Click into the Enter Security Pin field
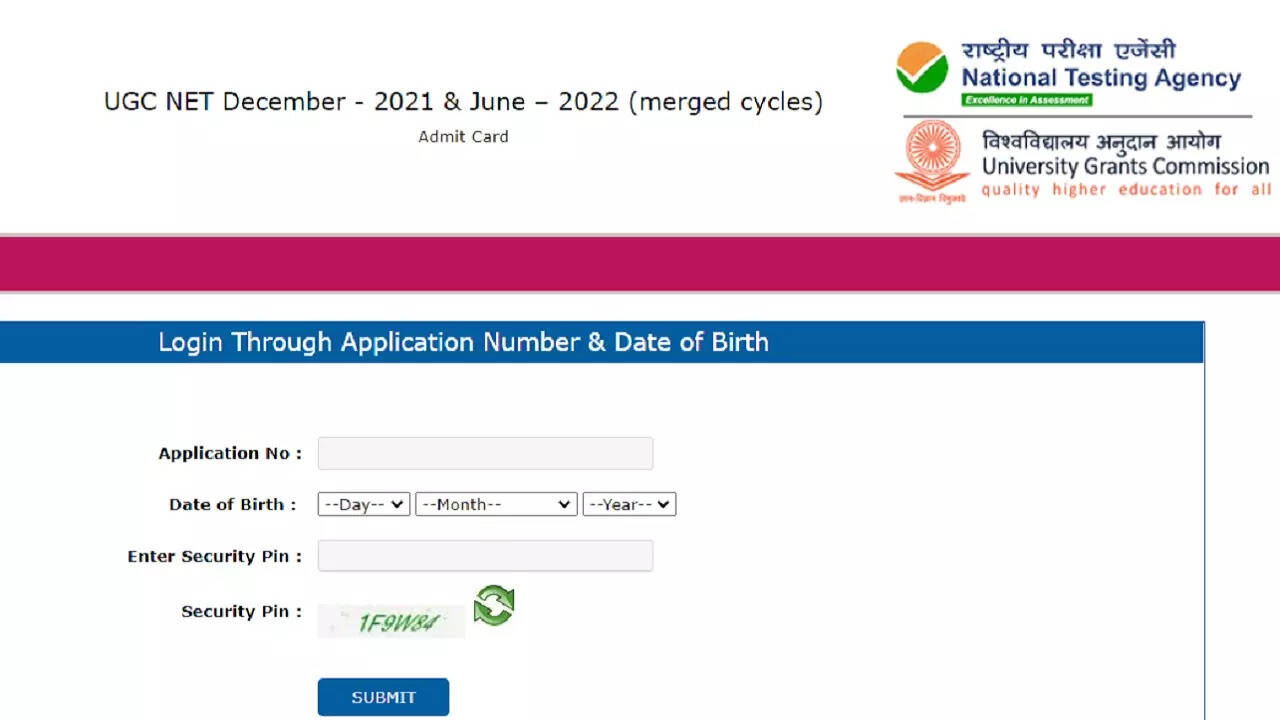The height and width of the screenshot is (720, 1280). [x=485, y=556]
